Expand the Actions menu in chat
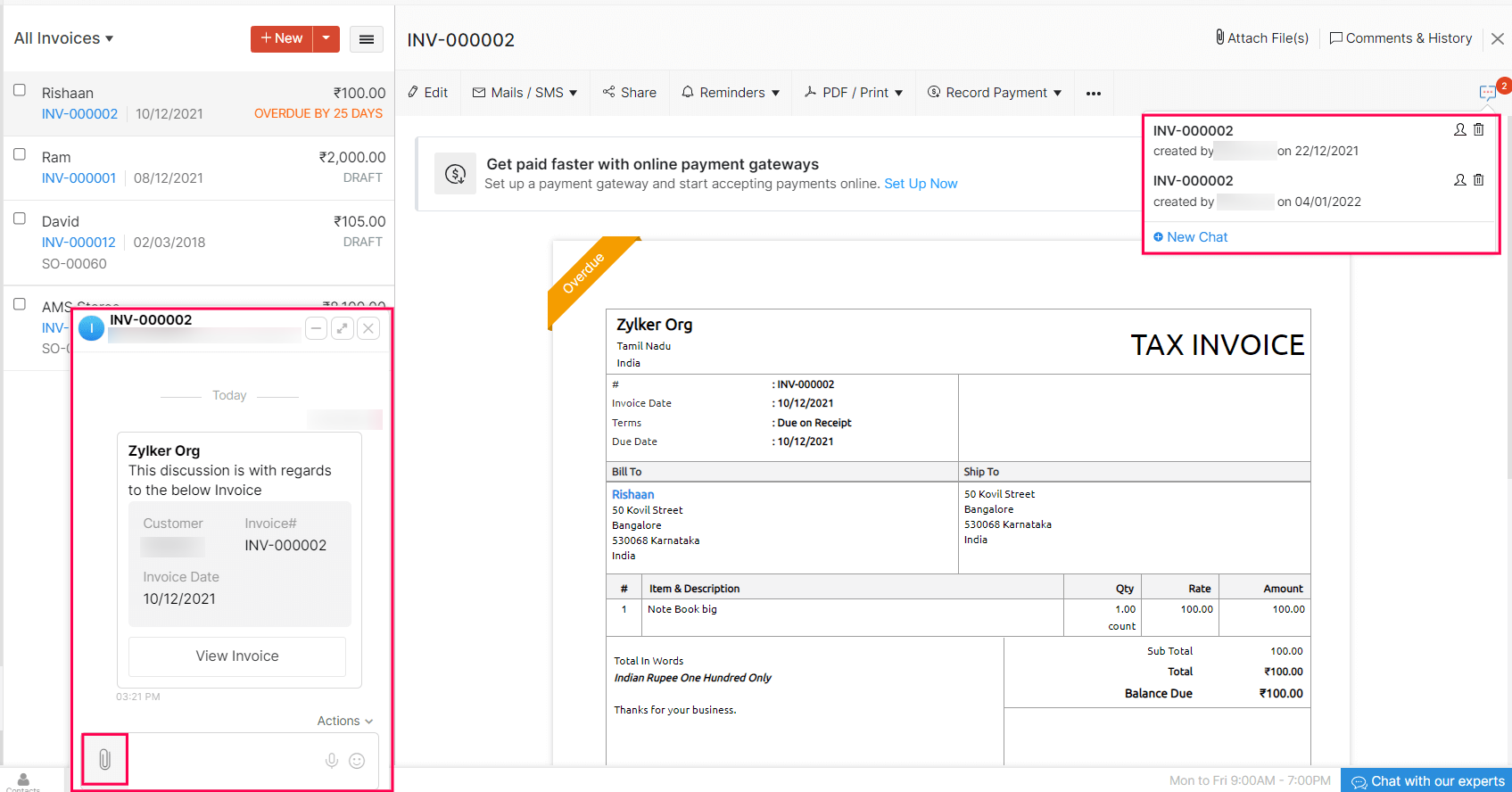The height and width of the screenshot is (792, 1512). coord(344,721)
